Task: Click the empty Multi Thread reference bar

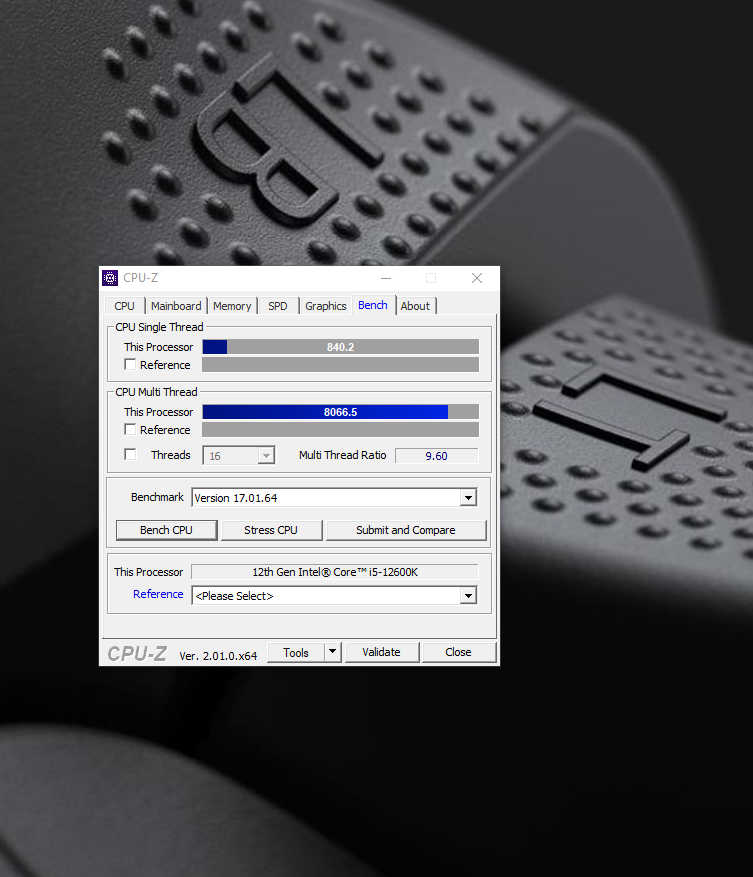Action: [341, 430]
